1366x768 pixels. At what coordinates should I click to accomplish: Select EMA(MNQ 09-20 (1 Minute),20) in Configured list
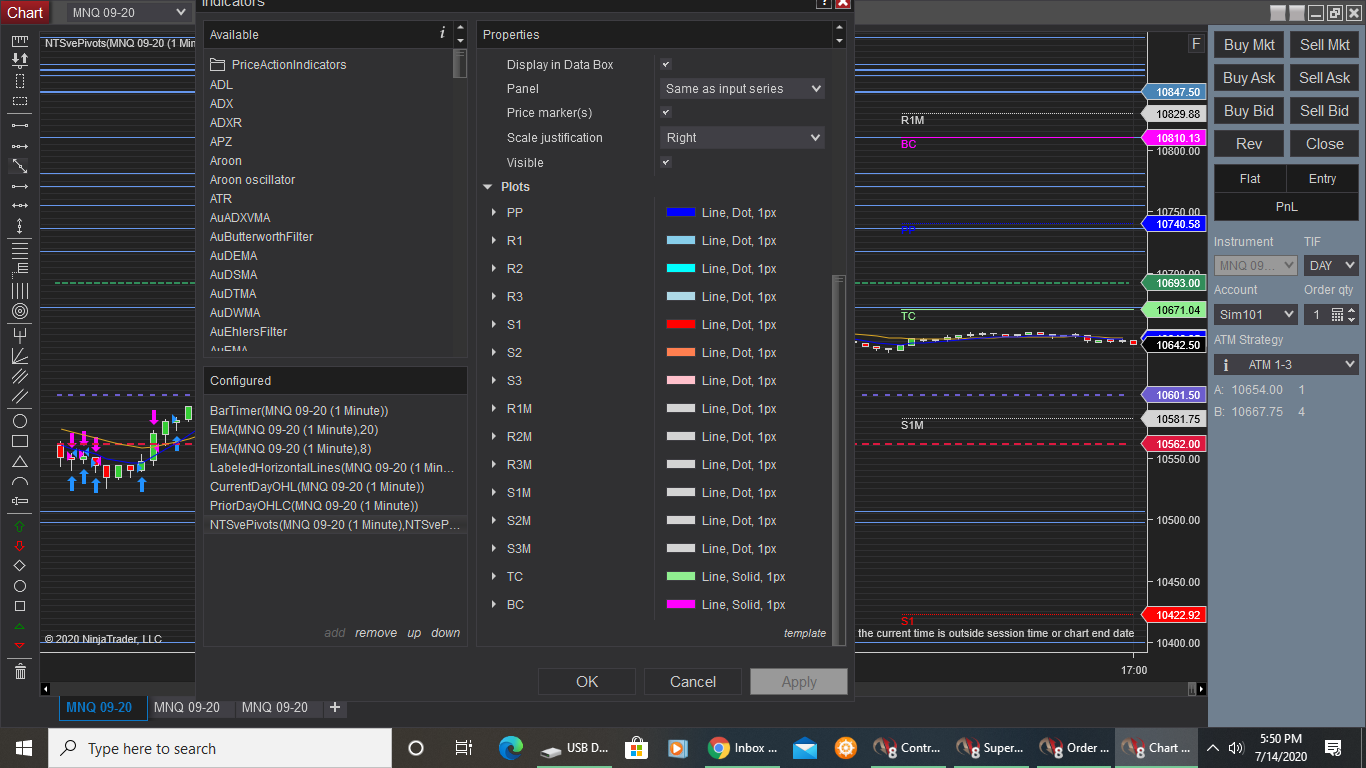click(x=294, y=430)
